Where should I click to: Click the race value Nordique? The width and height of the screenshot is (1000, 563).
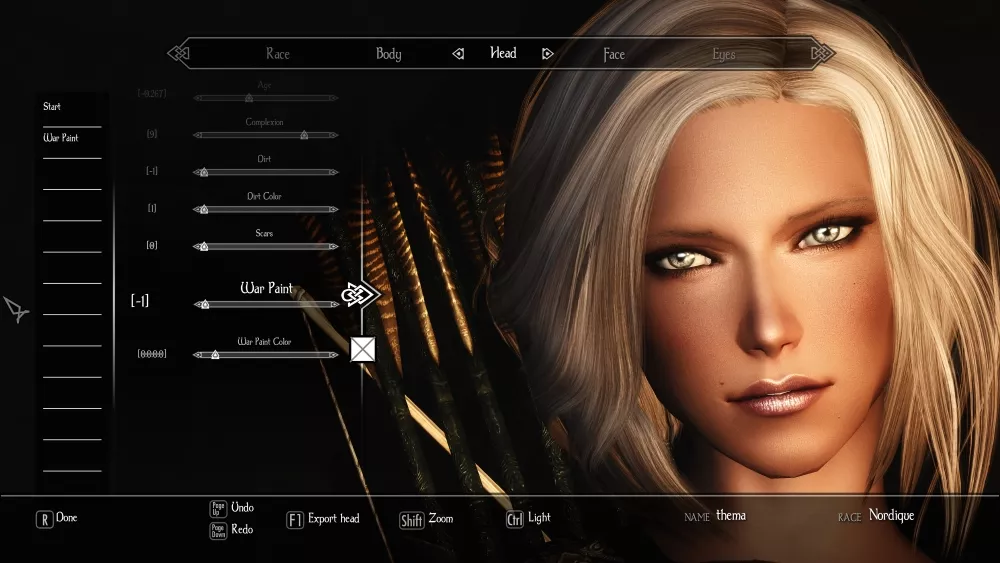click(892, 515)
